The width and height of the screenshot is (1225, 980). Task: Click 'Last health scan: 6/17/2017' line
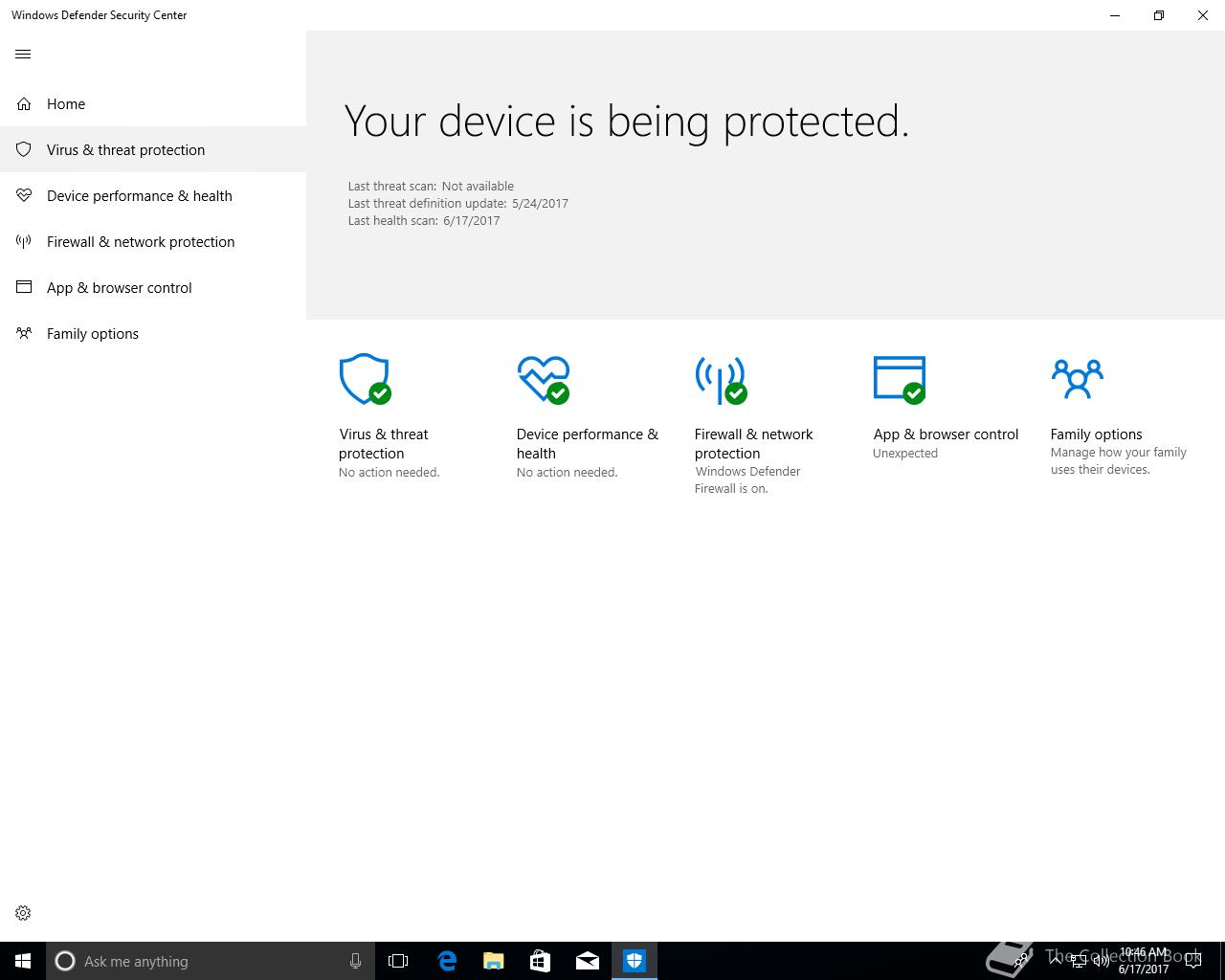coord(424,220)
